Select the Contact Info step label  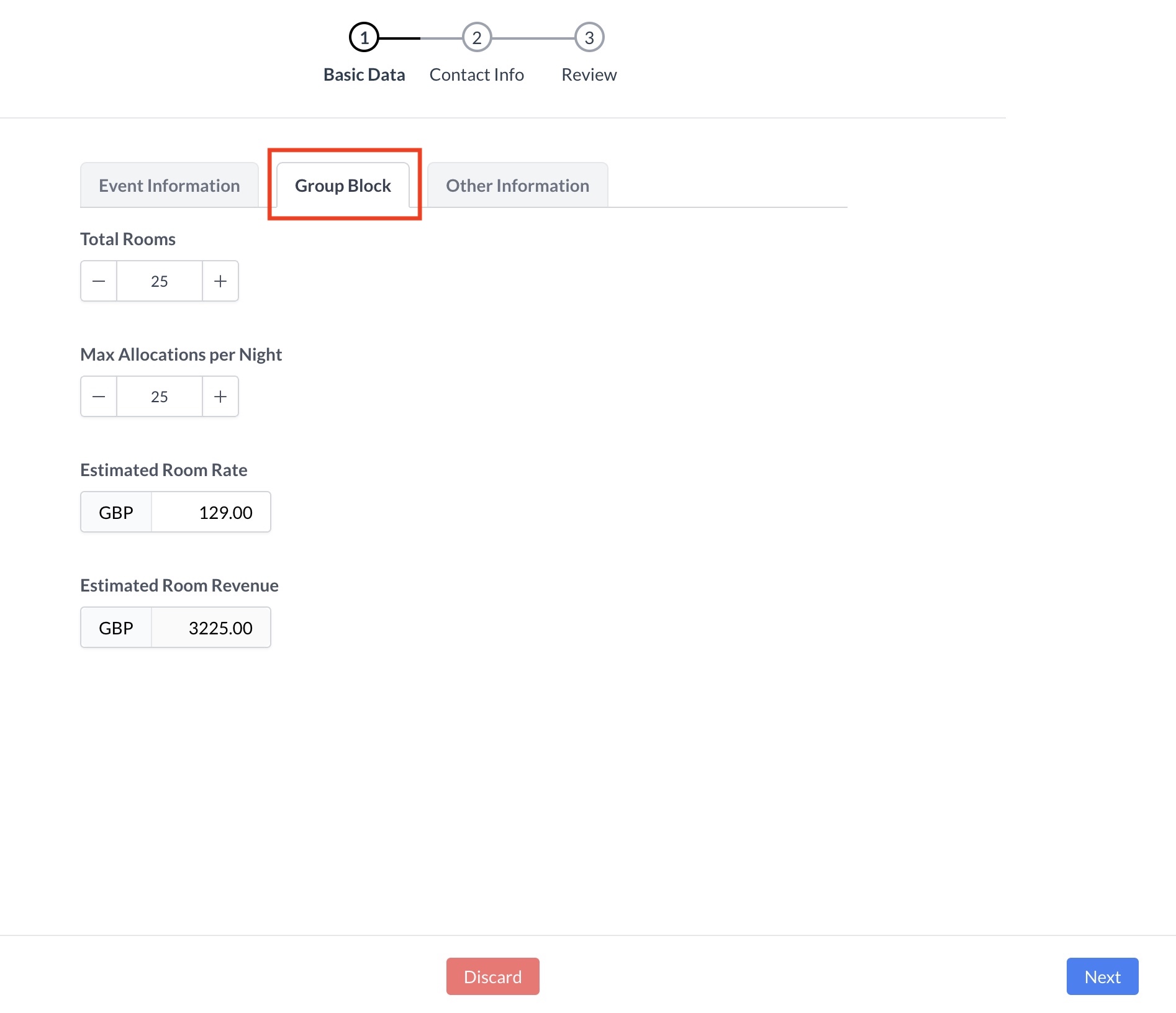point(476,74)
